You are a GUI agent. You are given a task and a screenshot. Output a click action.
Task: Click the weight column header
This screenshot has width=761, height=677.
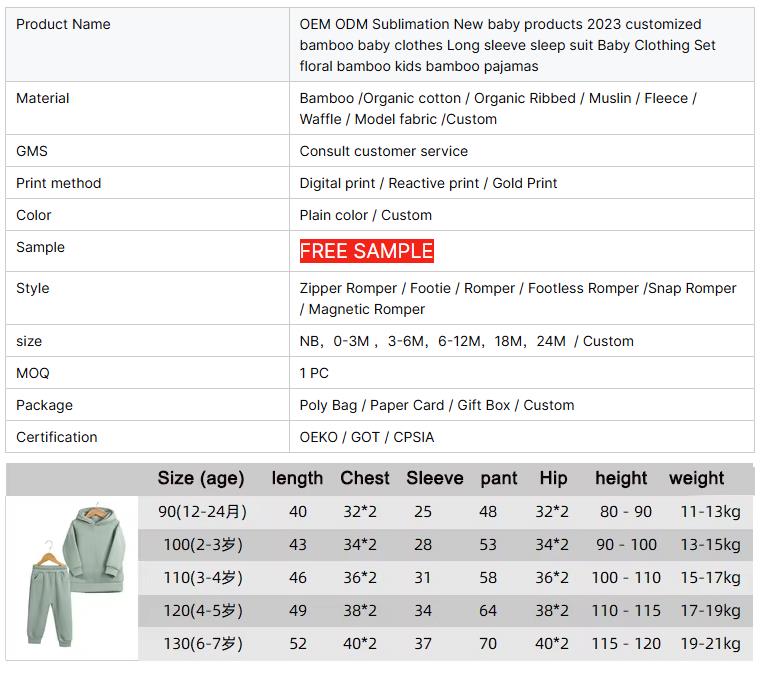tap(697, 478)
